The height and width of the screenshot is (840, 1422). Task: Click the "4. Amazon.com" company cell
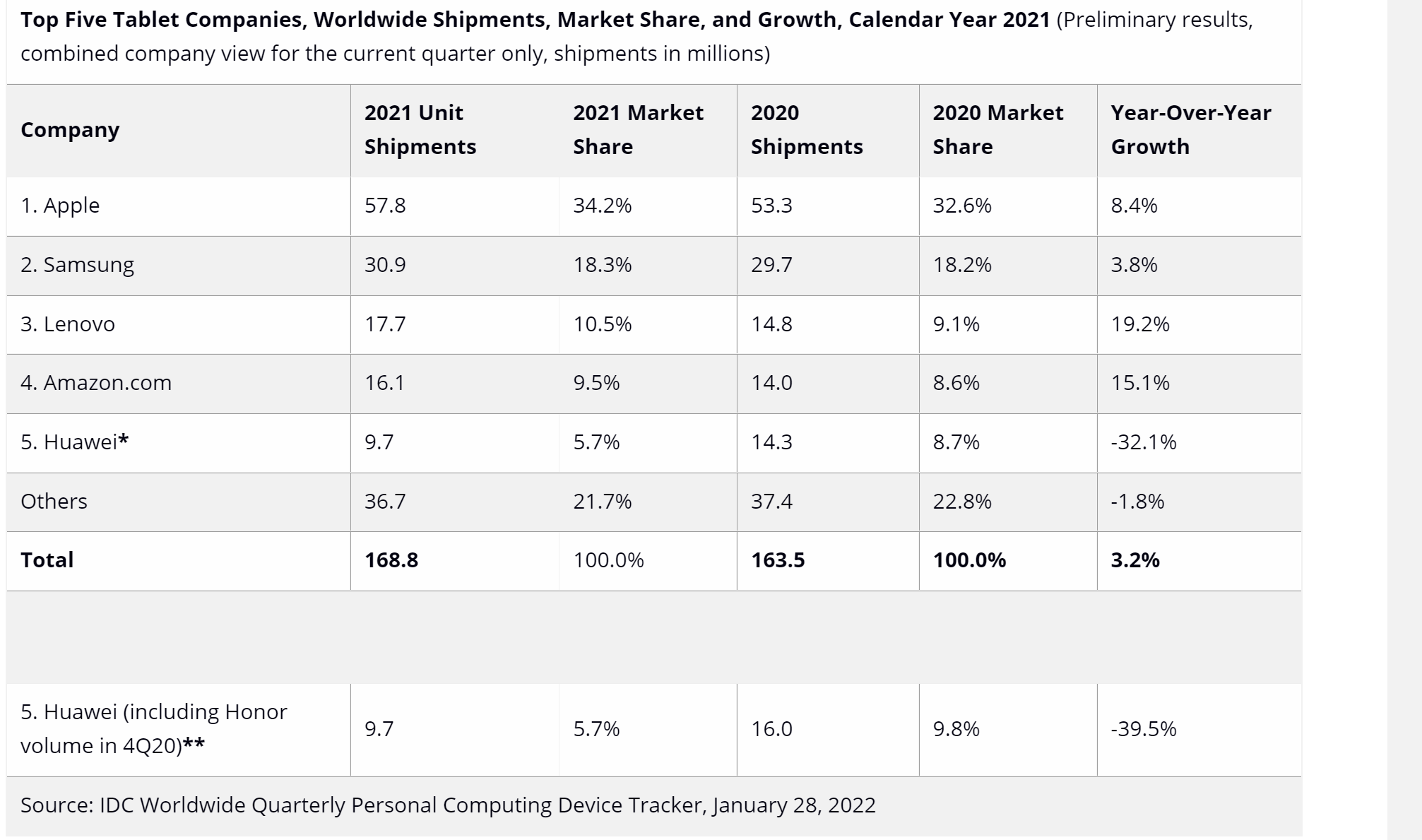(x=96, y=383)
